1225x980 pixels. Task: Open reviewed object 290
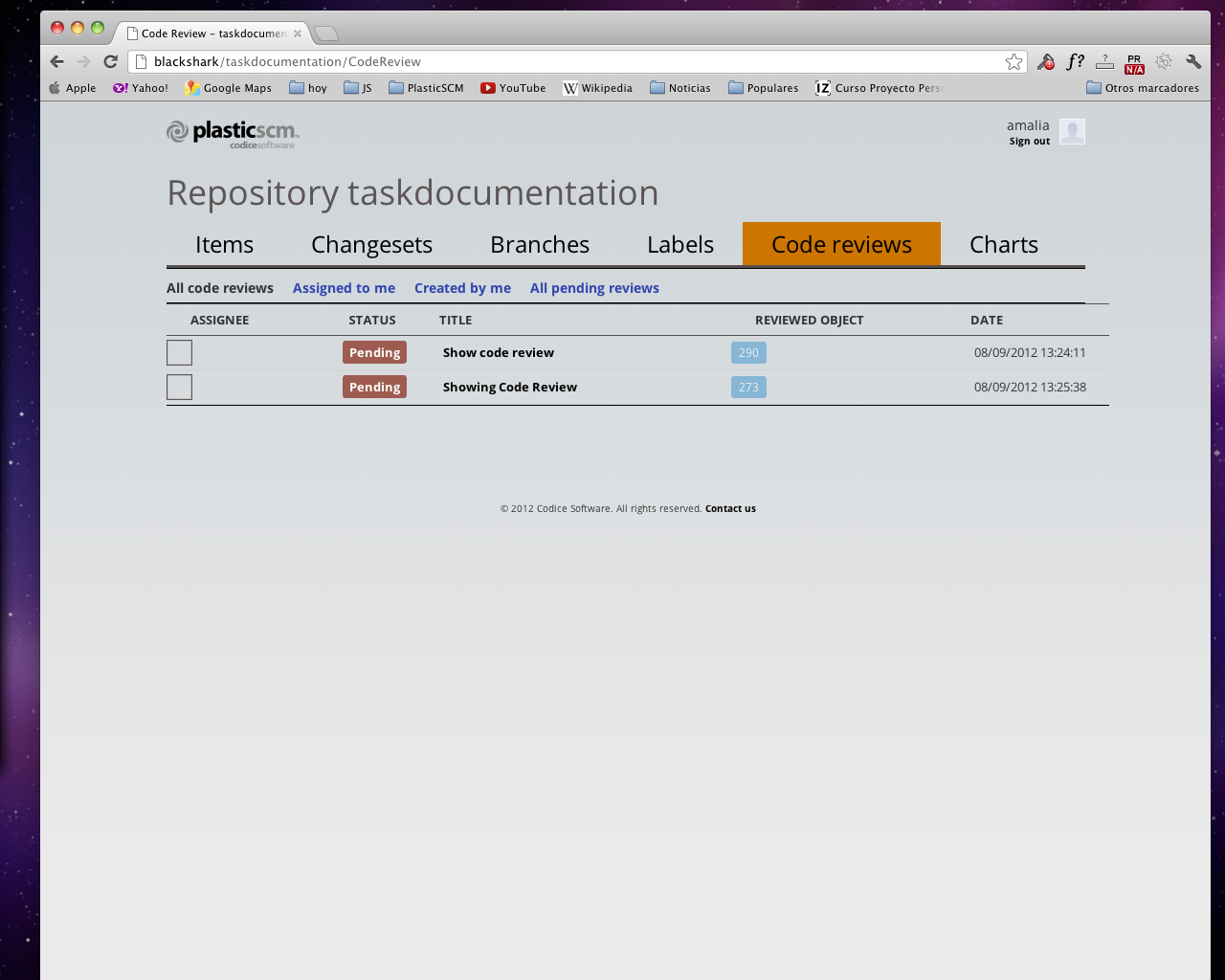click(x=747, y=352)
